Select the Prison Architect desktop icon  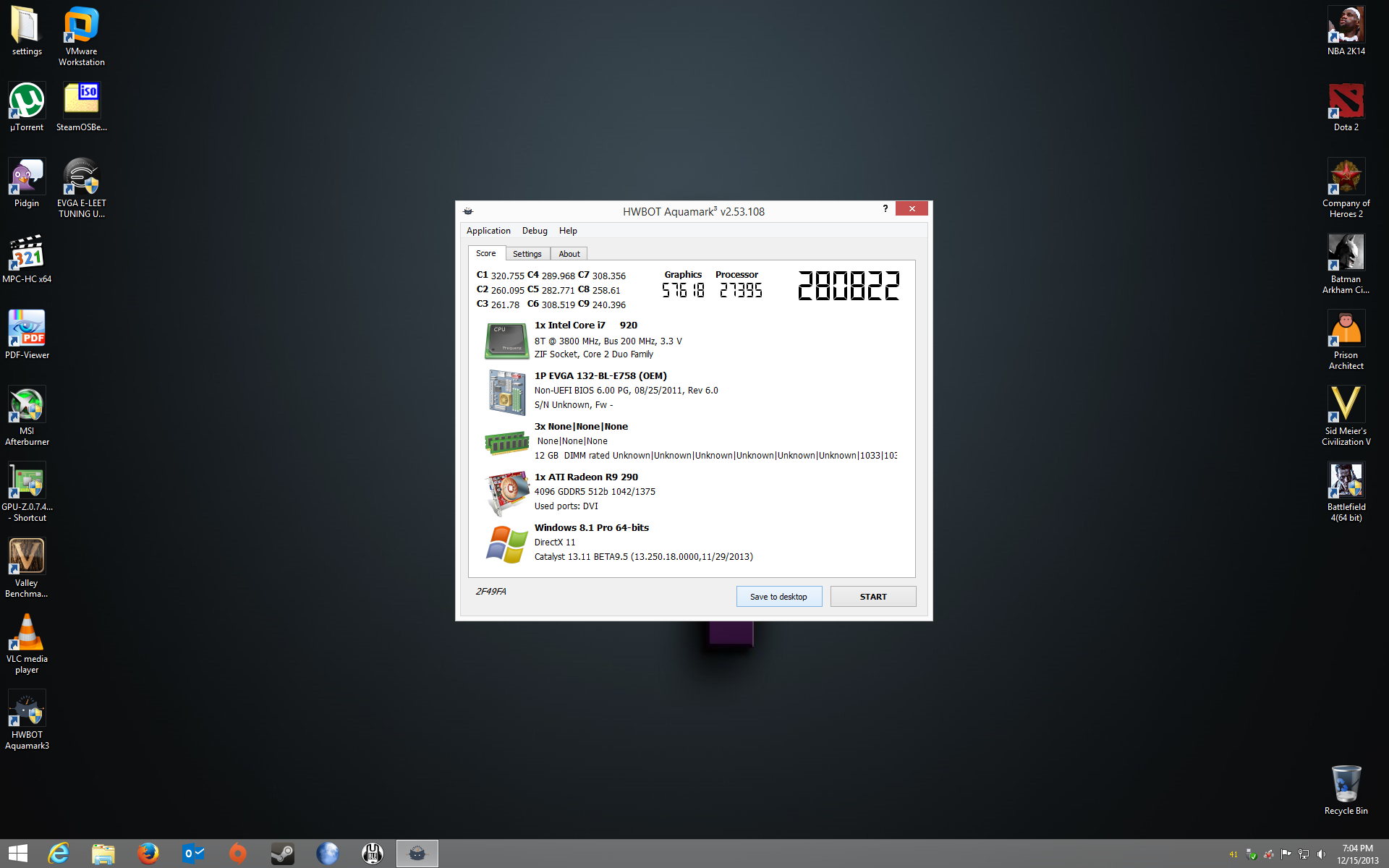(1346, 340)
